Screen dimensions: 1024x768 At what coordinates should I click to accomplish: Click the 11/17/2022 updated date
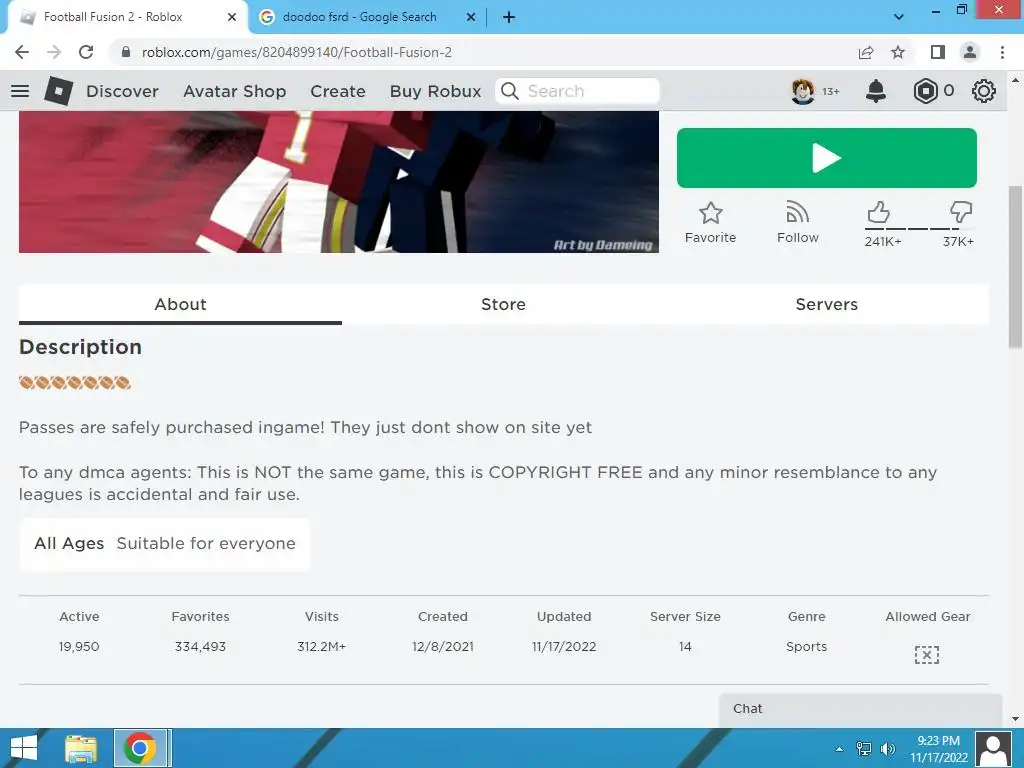(564, 647)
